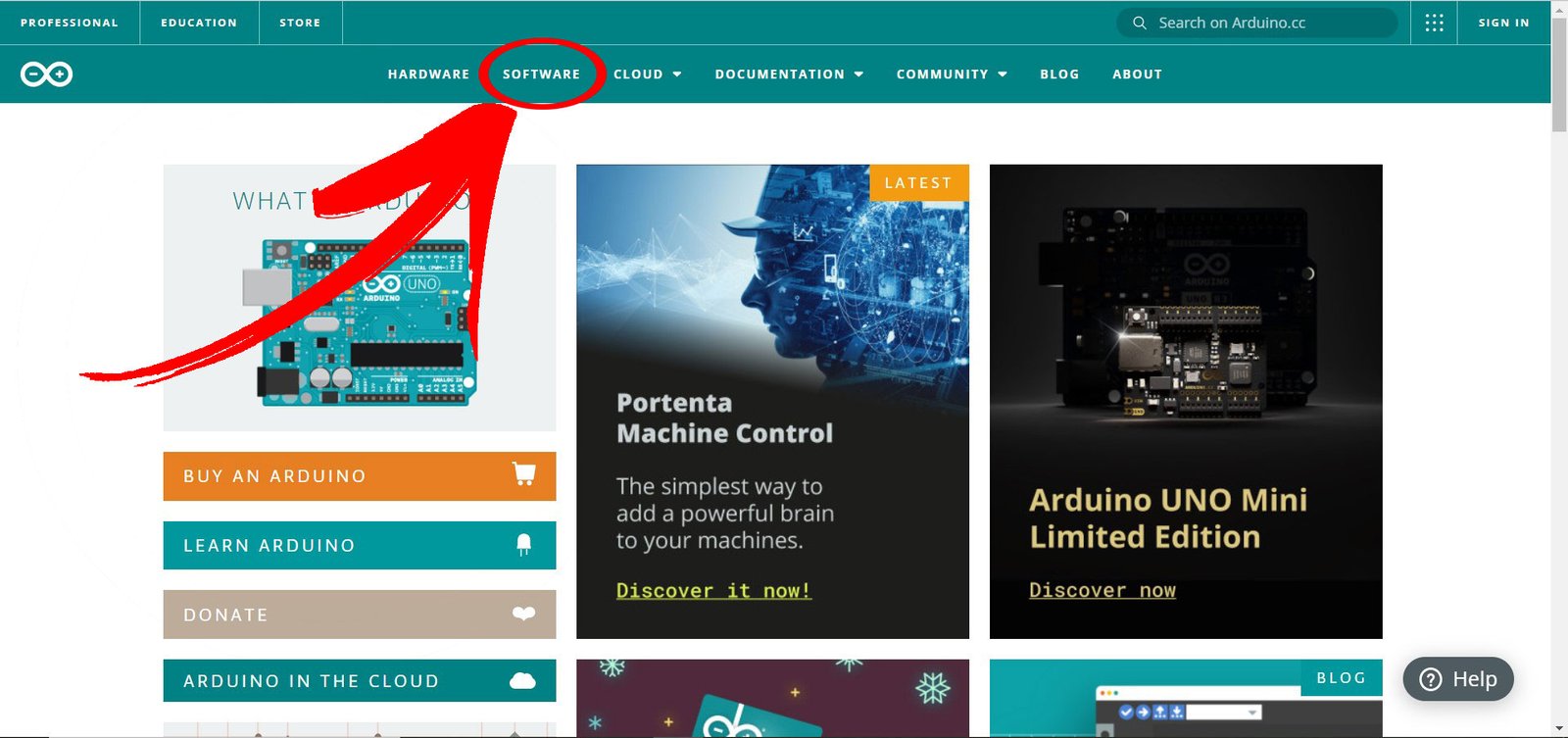
Task: Open the snowflake holiday promo card
Action: point(772,698)
